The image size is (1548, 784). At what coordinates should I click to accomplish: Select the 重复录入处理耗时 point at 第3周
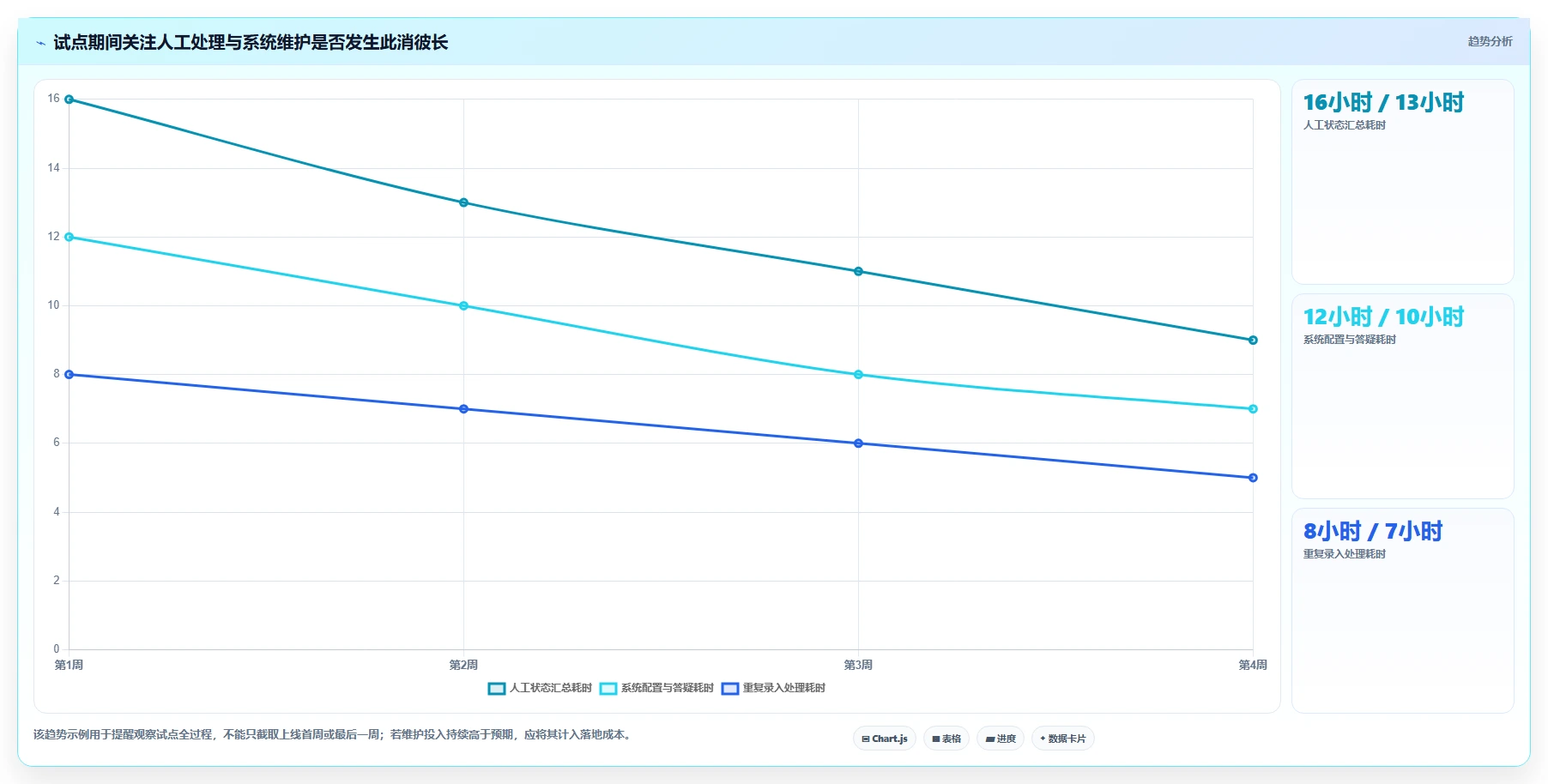click(858, 443)
